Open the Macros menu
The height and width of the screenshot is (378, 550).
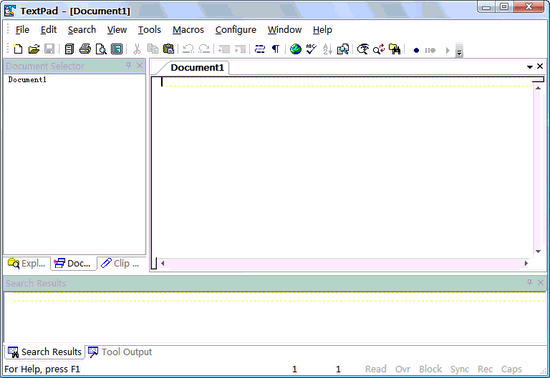pyautogui.click(x=188, y=30)
